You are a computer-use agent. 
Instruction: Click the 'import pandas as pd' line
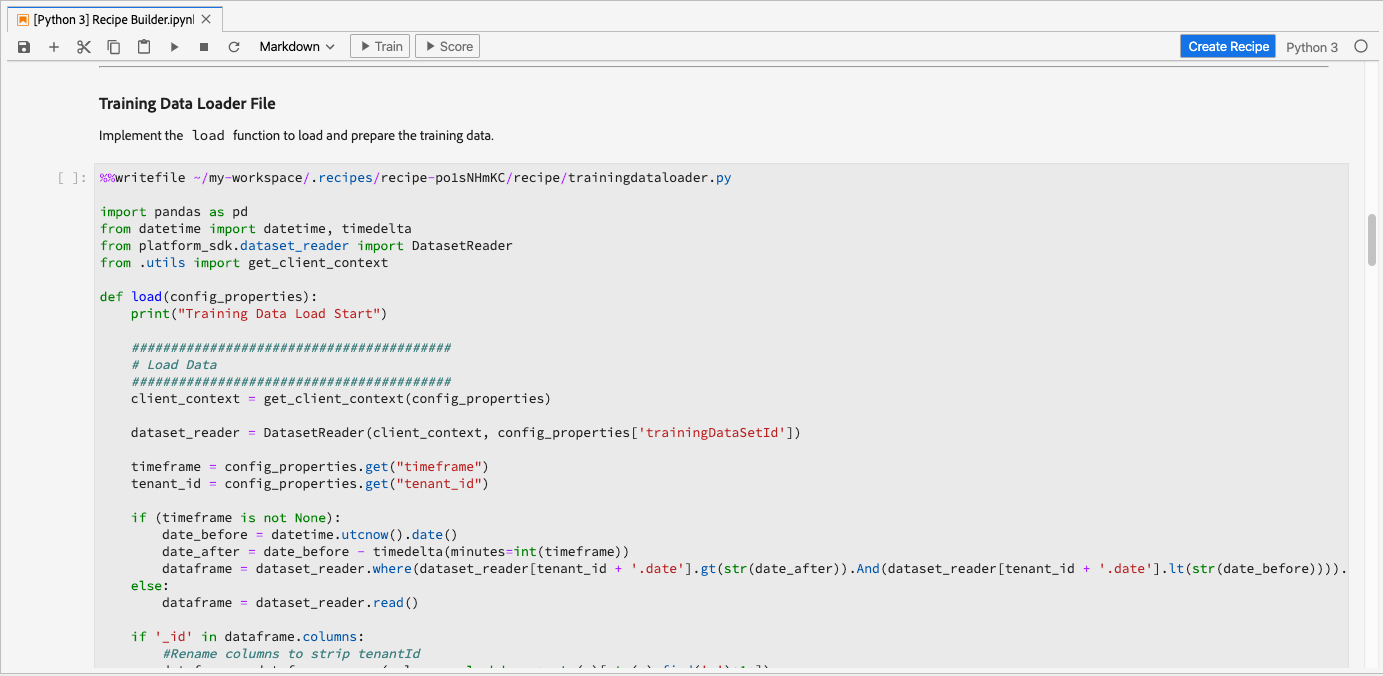[x=174, y=212]
